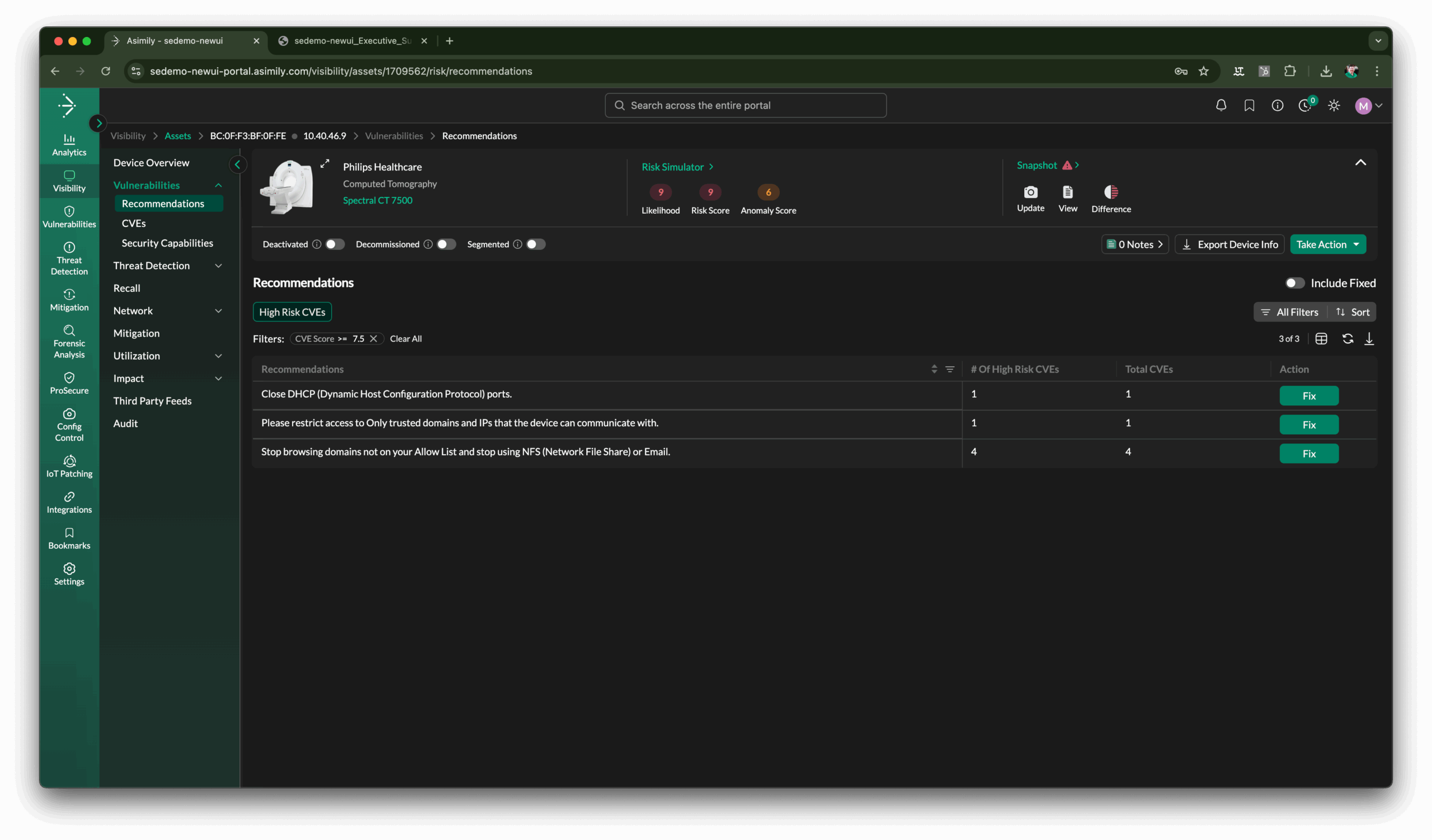This screenshot has width=1432, height=840.
Task: Toggle the Segmented switch
Action: point(536,244)
